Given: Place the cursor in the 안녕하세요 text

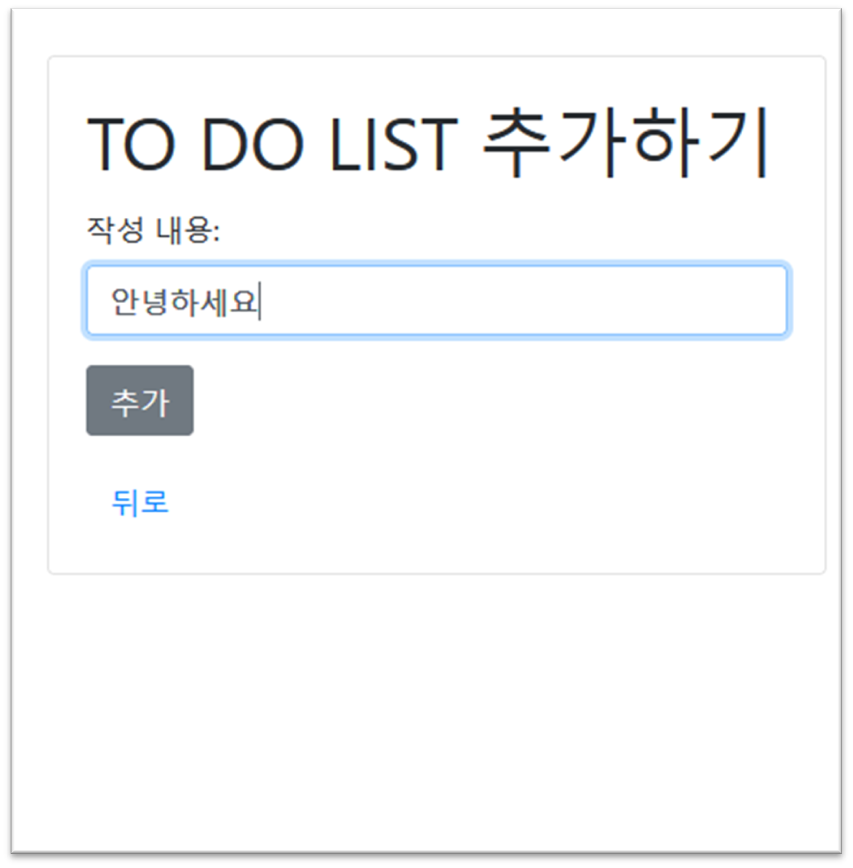Looking at the screenshot, I should coord(185,302).
